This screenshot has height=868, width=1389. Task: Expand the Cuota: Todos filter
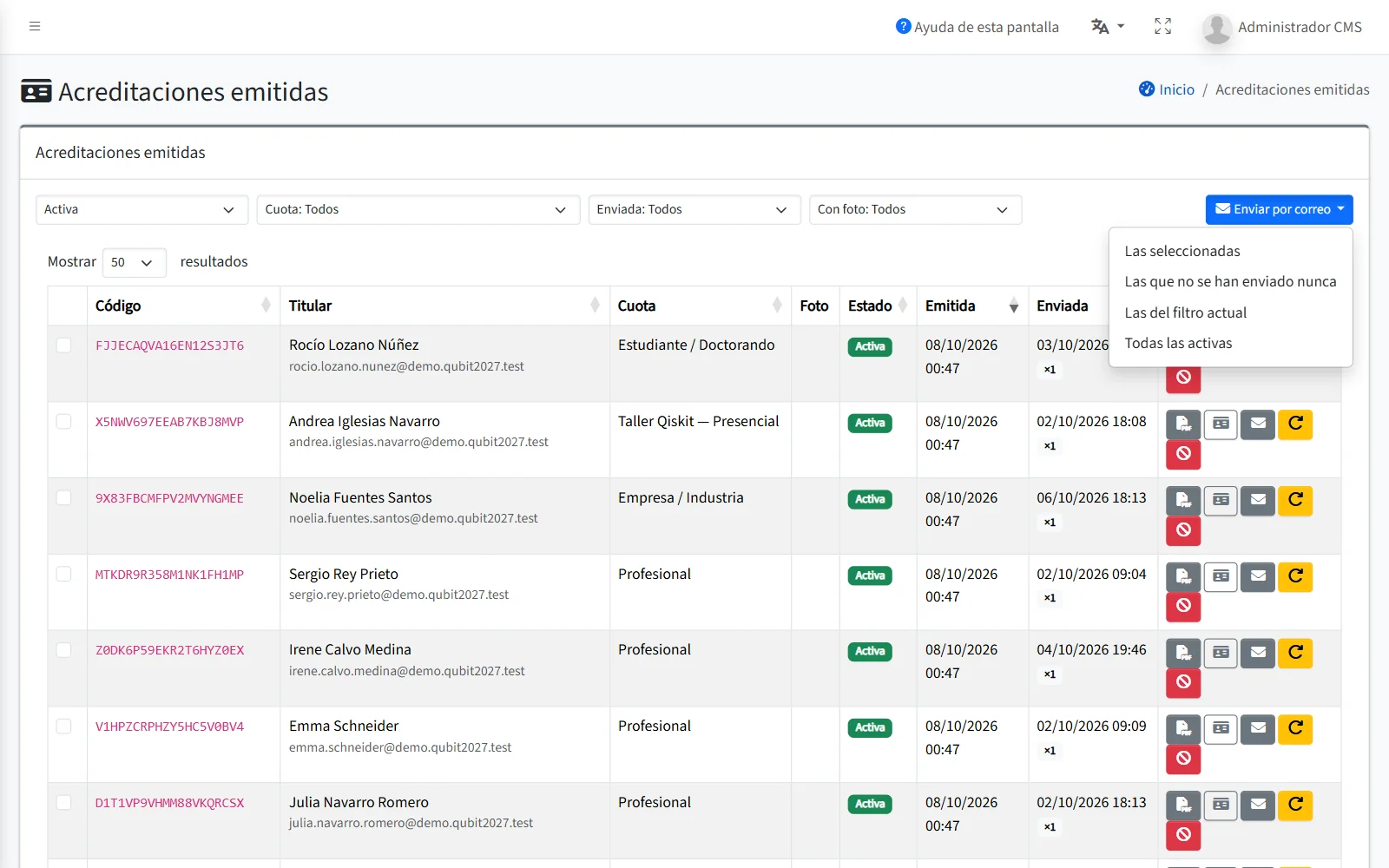tap(418, 209)
